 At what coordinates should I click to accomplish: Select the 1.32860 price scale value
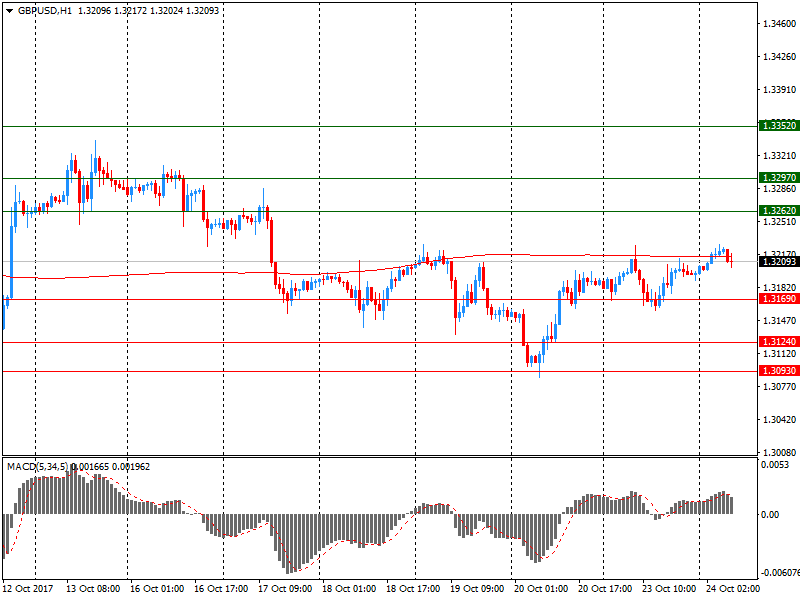click(x=779, y=189)
